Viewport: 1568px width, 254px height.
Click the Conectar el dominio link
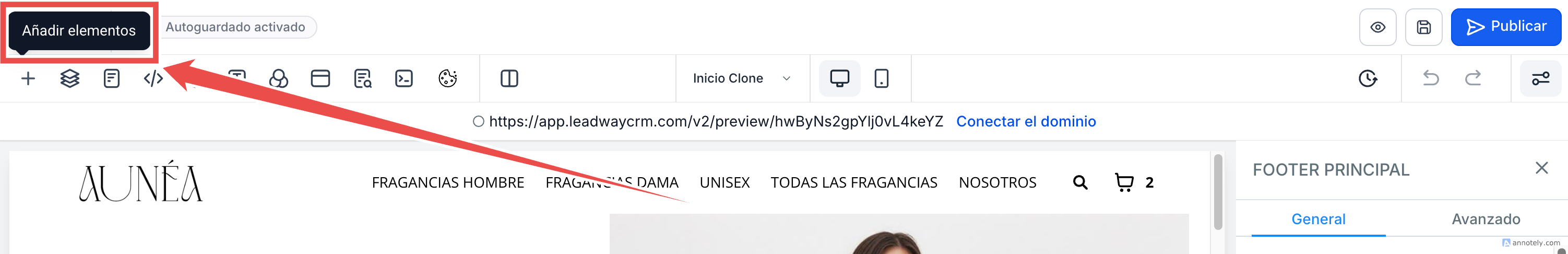(x=1026, y=121)
